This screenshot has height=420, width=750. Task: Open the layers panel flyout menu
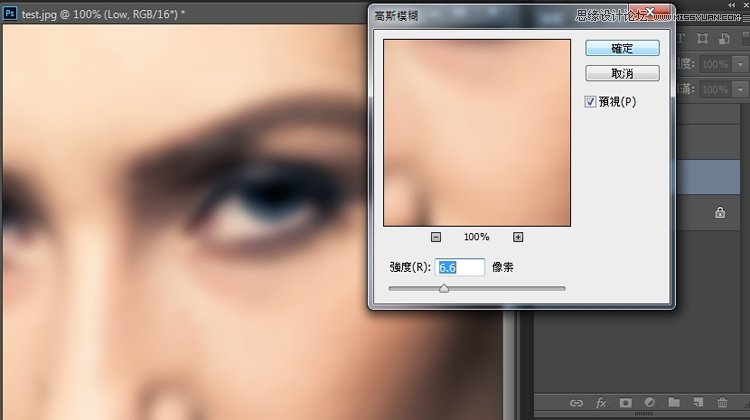tap(744, 17)
